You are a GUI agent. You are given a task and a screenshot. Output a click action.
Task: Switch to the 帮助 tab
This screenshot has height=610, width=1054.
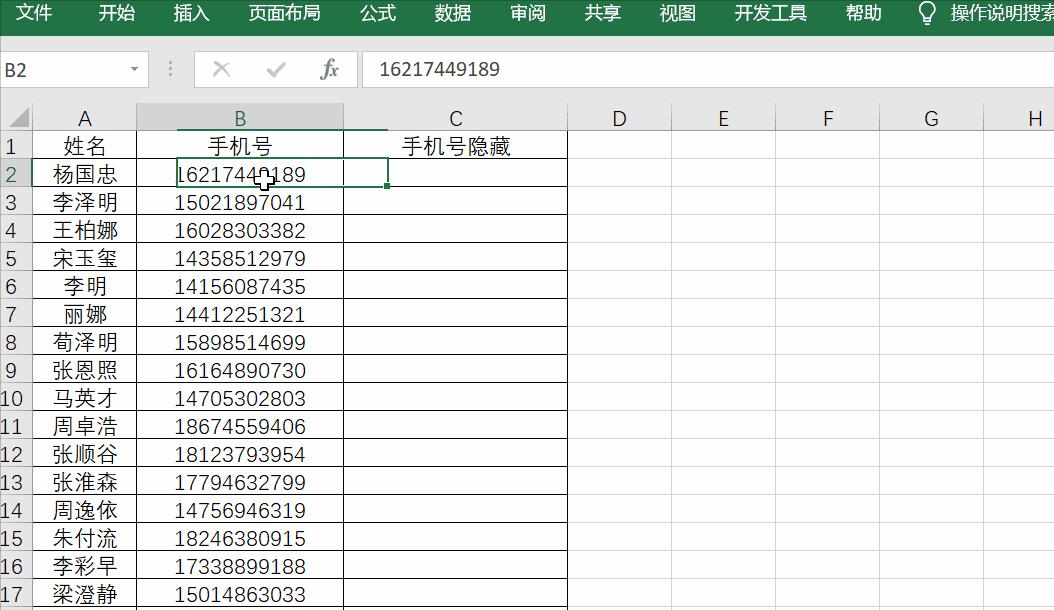pyautogui.click(x=863, y=14)
